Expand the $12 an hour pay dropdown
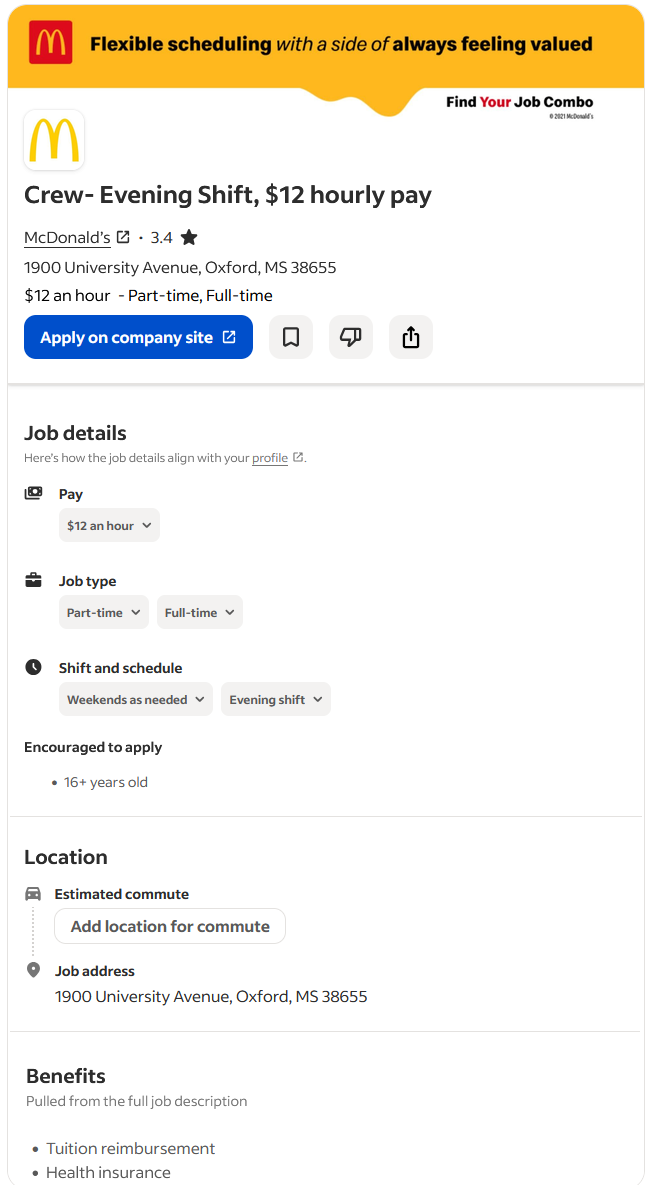Viewport: 652px width, 1185px height. coord(110,525)
